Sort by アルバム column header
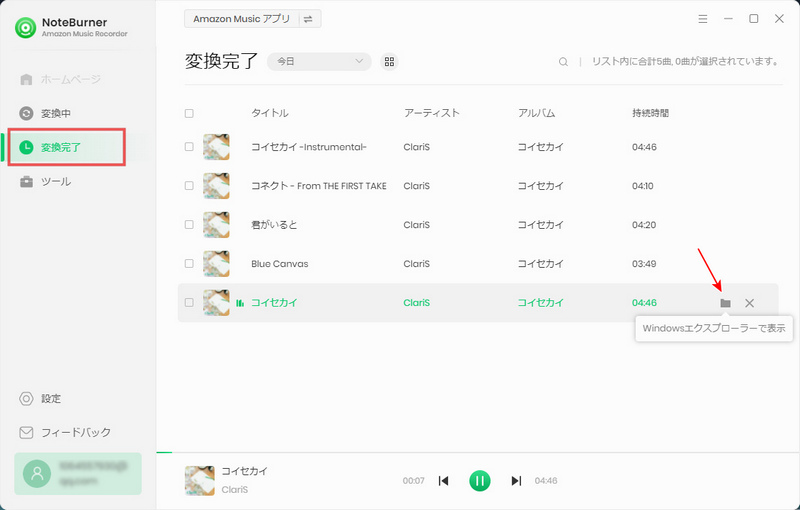Viewport: 800px width, 510px height. point(537,113)
